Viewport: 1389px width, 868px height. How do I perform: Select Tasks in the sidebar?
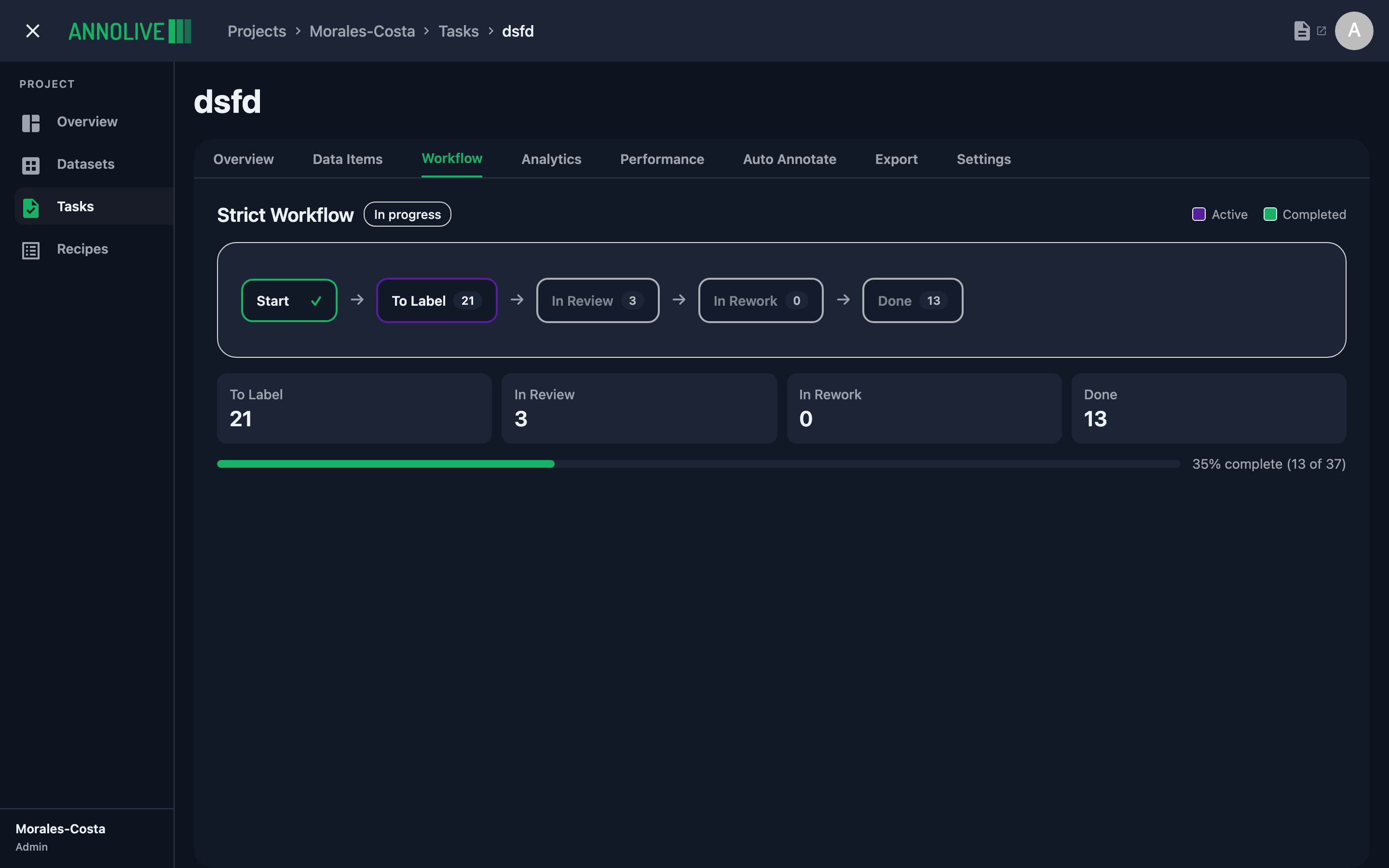pos(95,207)
